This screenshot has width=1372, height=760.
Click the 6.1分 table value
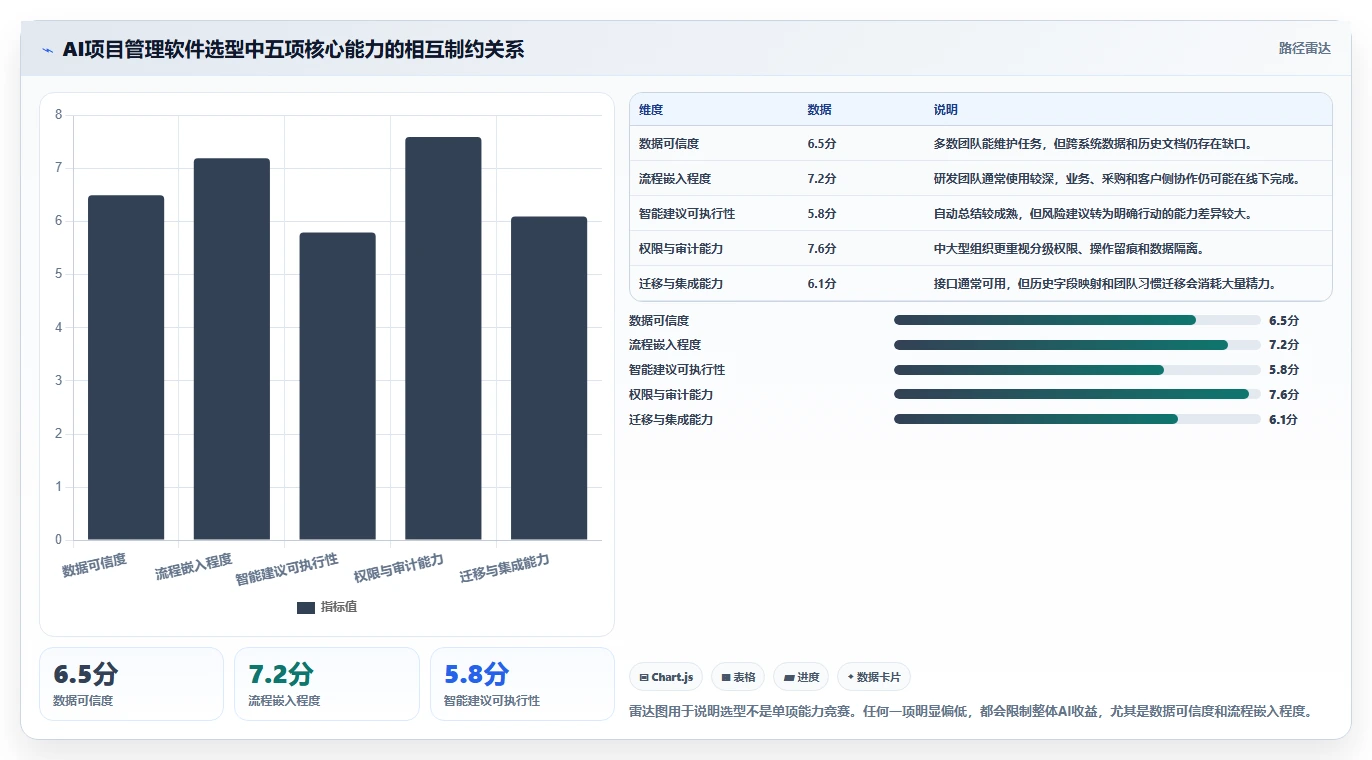(822, 284)
